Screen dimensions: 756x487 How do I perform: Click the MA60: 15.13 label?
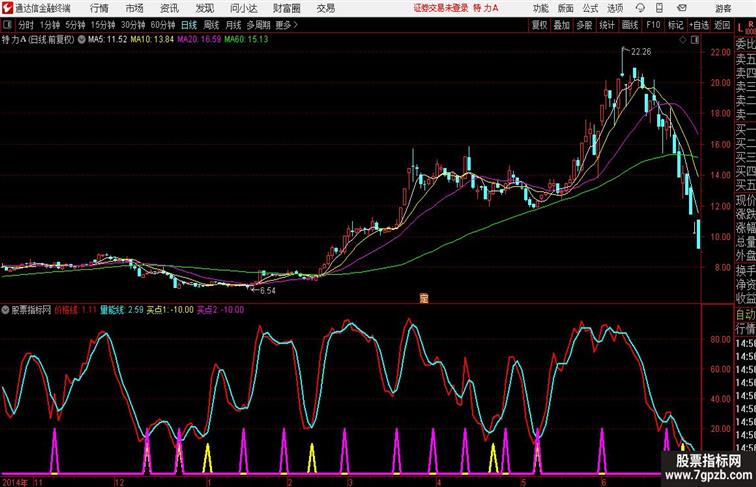pos(246,40)
